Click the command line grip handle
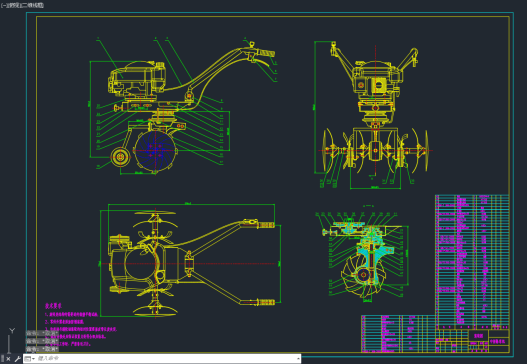This screenshot has height=364, width=527. tap(2, 359)
